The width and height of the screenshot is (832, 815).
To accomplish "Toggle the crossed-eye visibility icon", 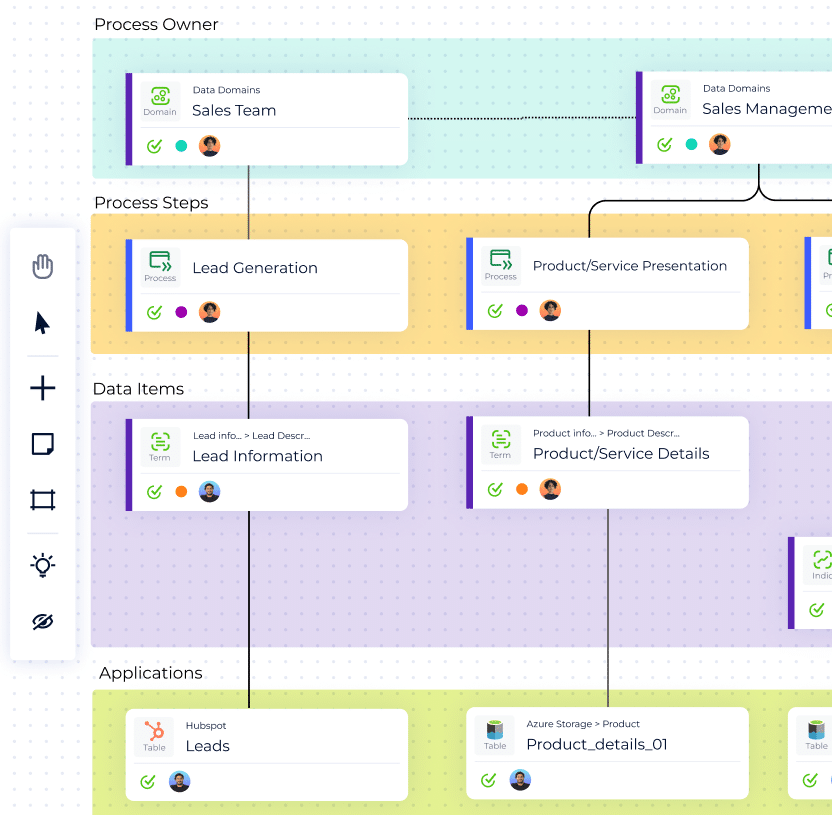I will pos(42,622).
